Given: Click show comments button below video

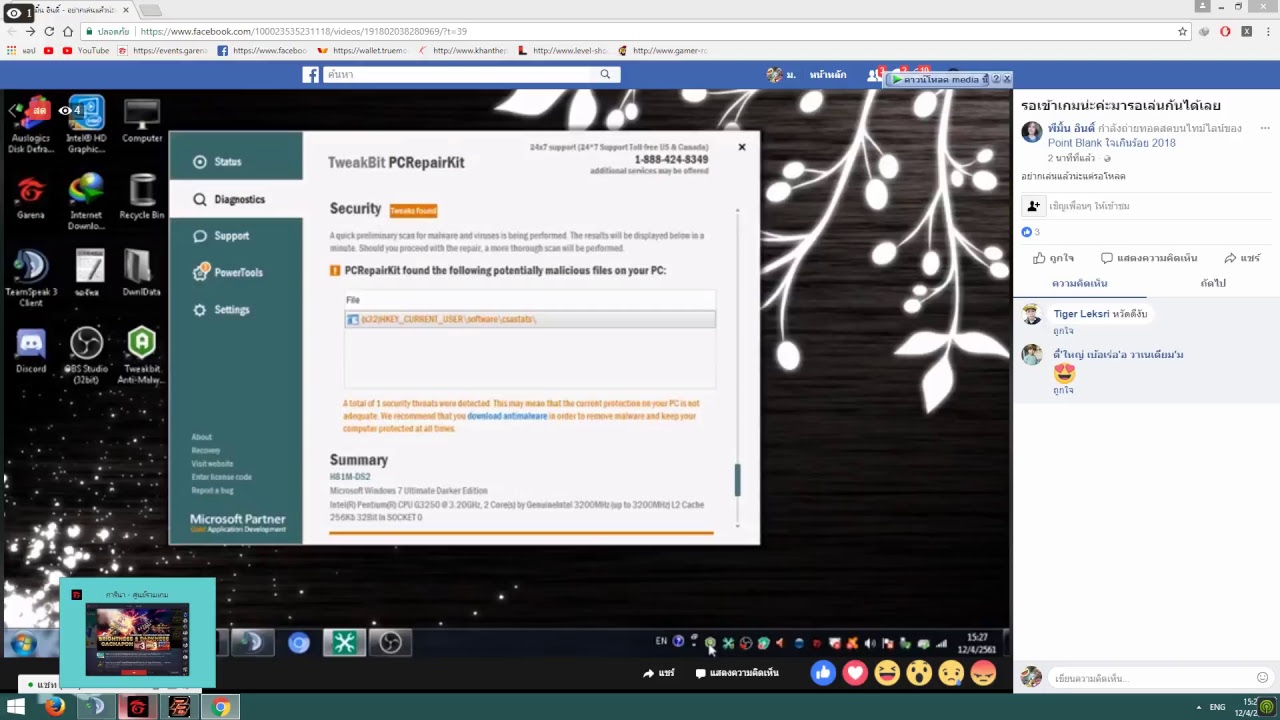Looking at the screenshot, I should (x=737, y=673).
